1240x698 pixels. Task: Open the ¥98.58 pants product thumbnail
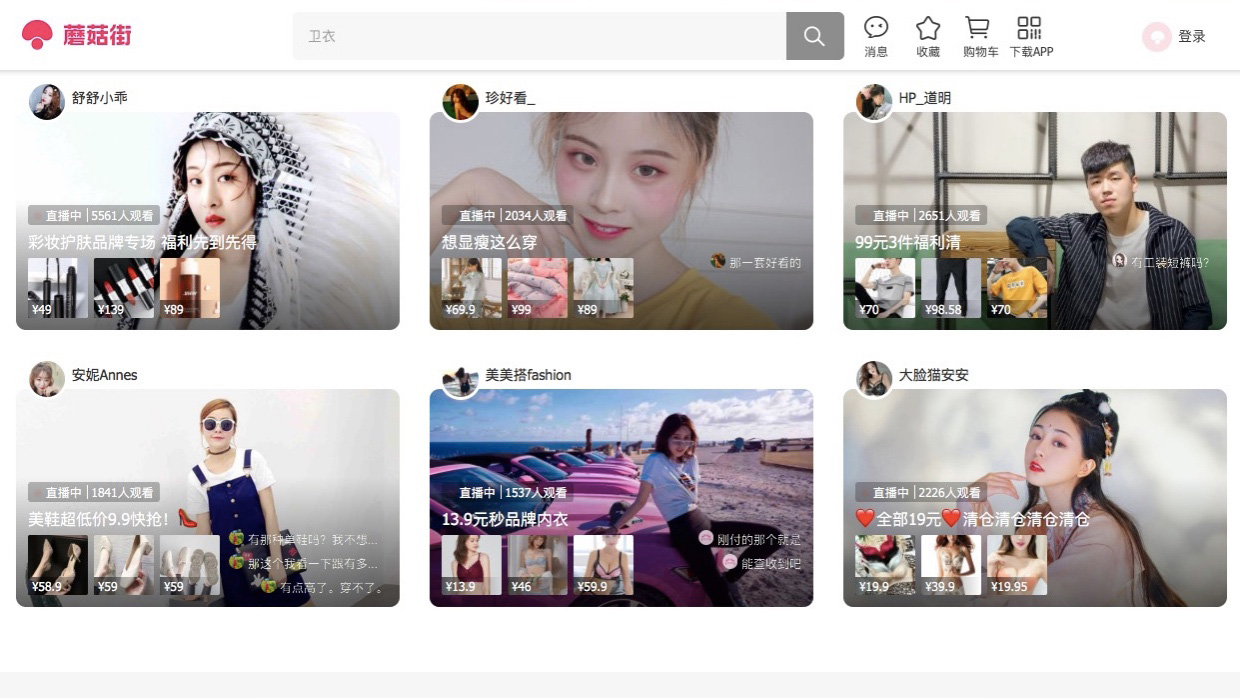click(950, 288)
